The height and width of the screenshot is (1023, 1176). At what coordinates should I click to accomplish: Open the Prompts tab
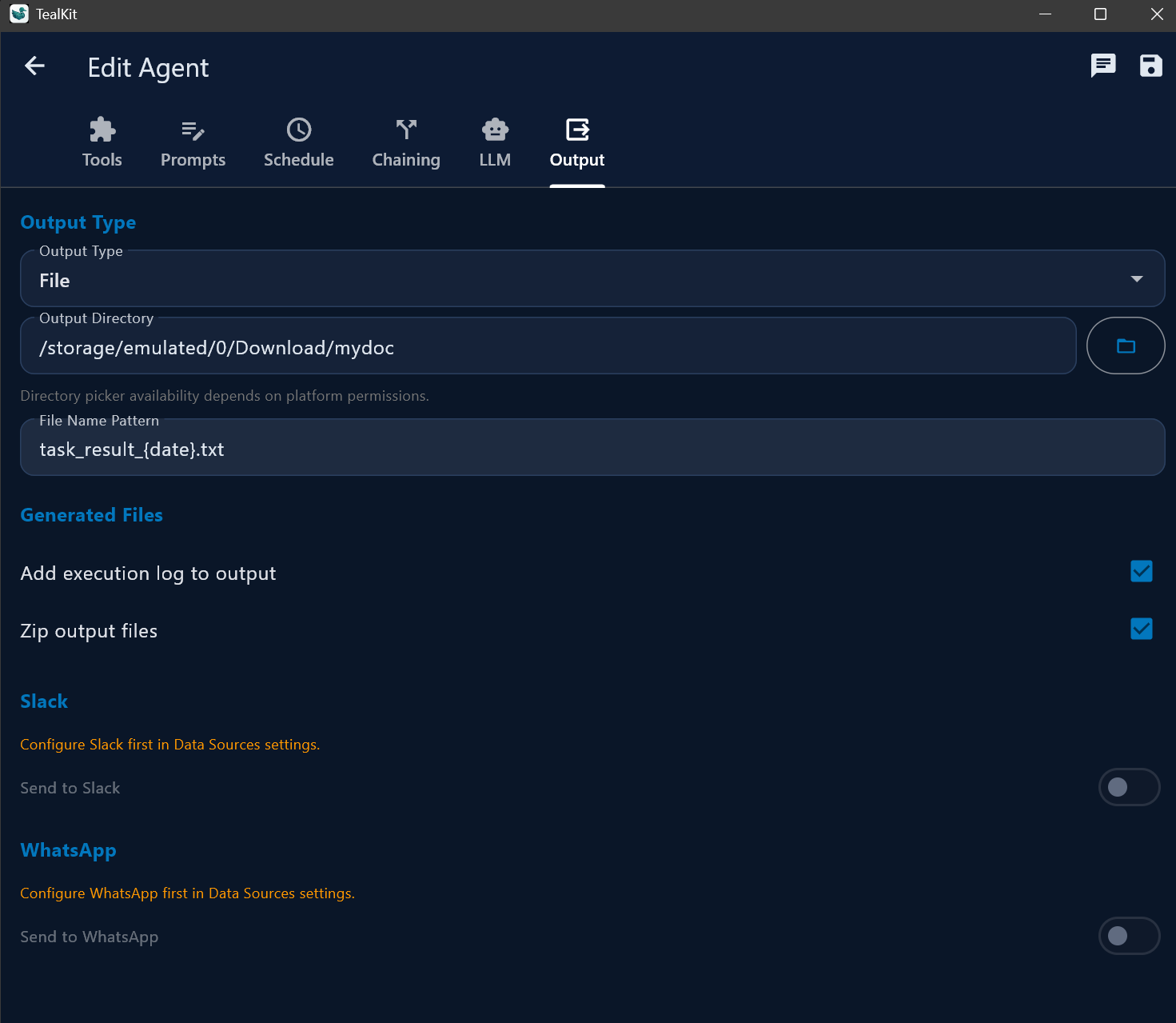[x=193, y=143]
